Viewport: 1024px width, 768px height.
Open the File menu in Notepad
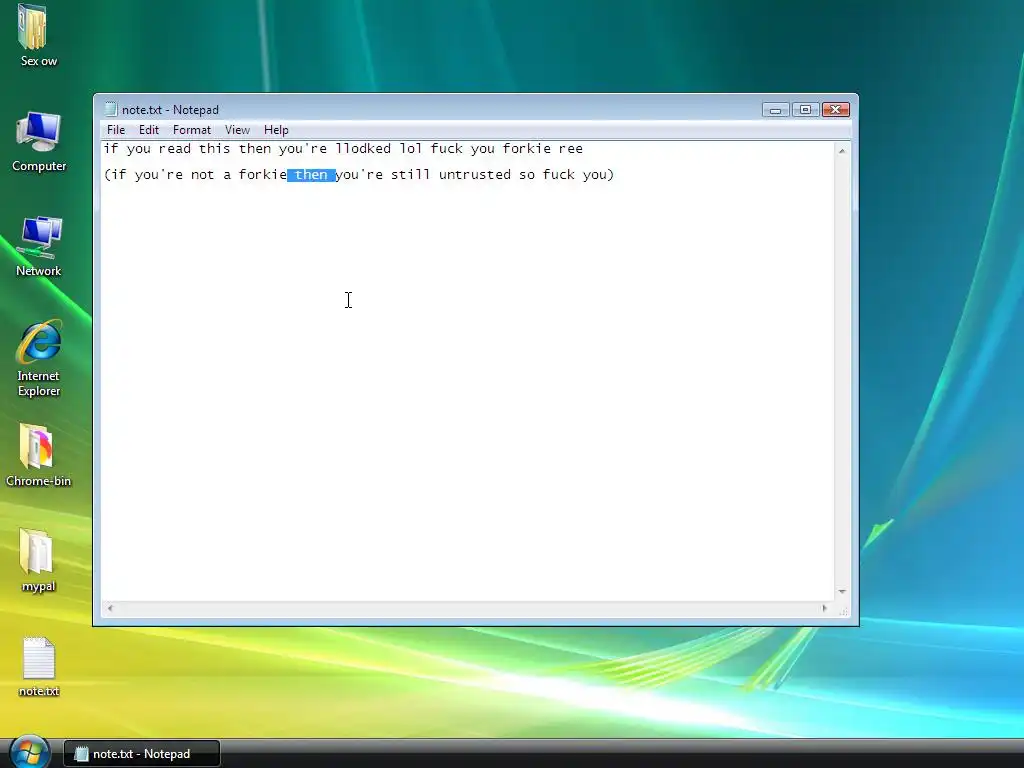[x=116, y=130]
